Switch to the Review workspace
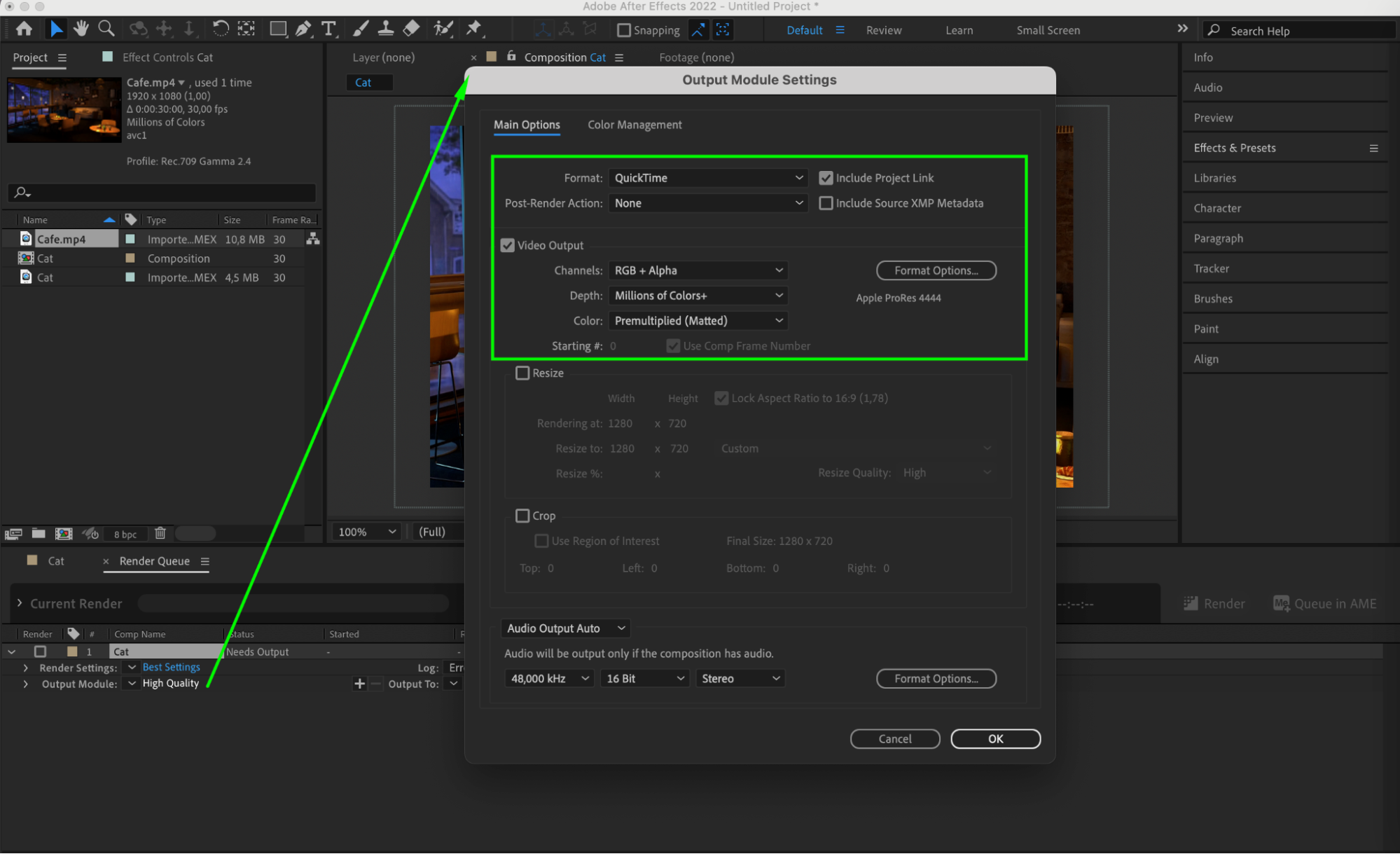This screenshot has height=854, width=1400. tap(883, 30)
